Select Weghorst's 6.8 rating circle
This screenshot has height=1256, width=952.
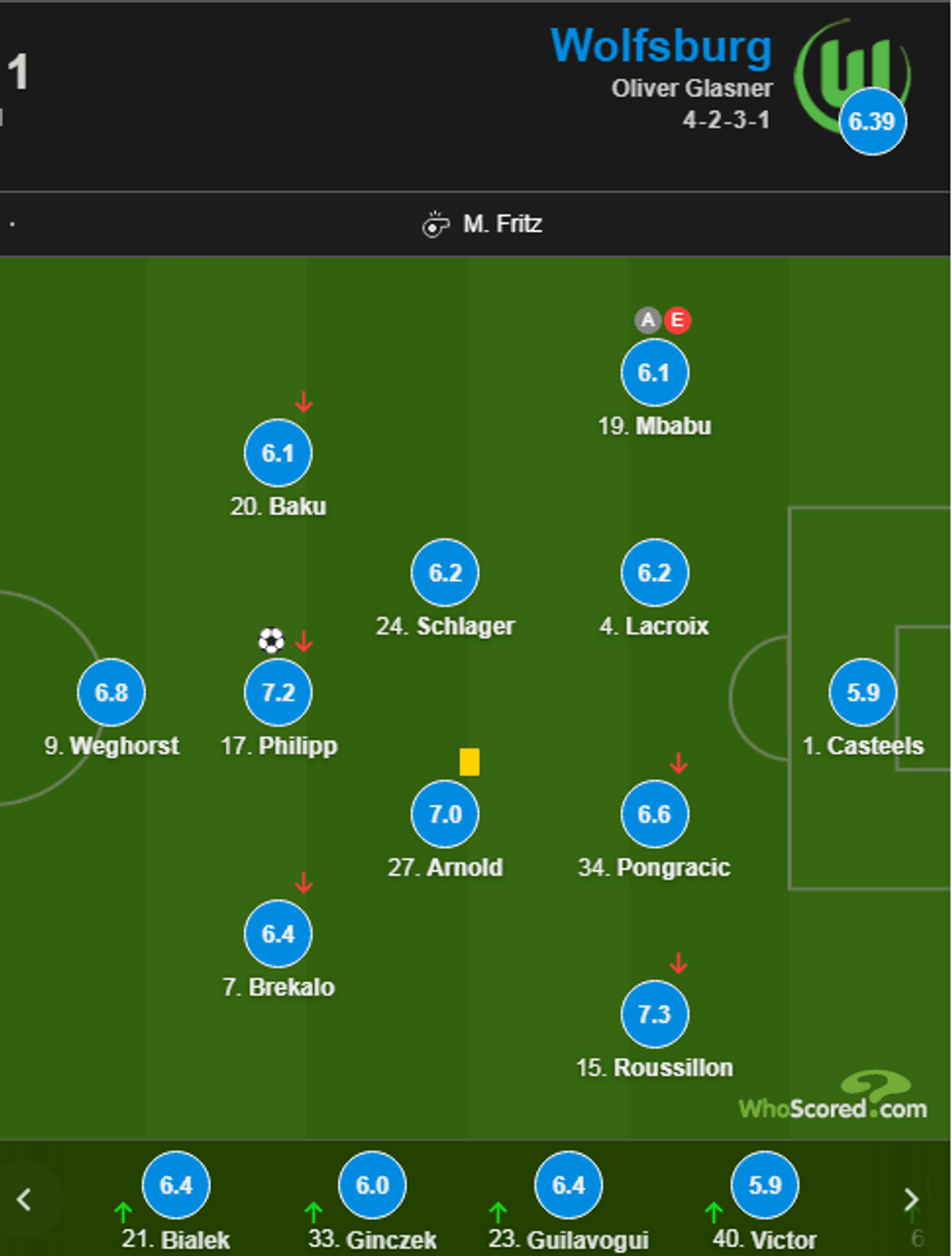coord(112,693)
